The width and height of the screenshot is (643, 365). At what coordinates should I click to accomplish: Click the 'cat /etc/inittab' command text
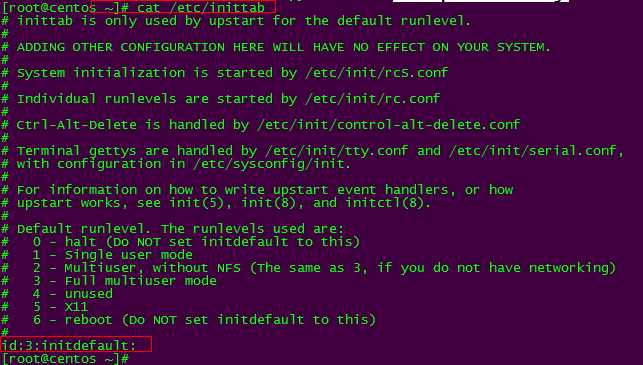tap(201, 7)
